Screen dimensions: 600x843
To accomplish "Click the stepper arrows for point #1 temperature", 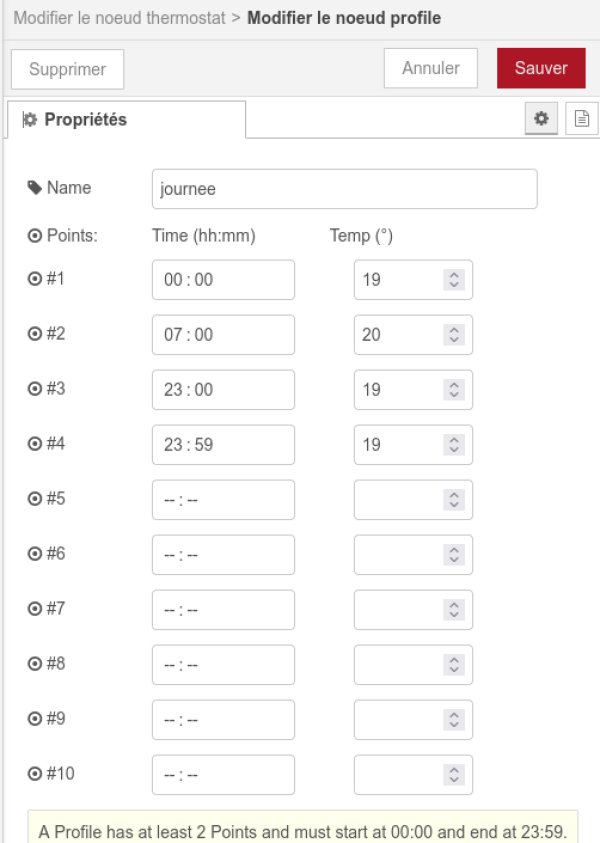I will point(454,280).
